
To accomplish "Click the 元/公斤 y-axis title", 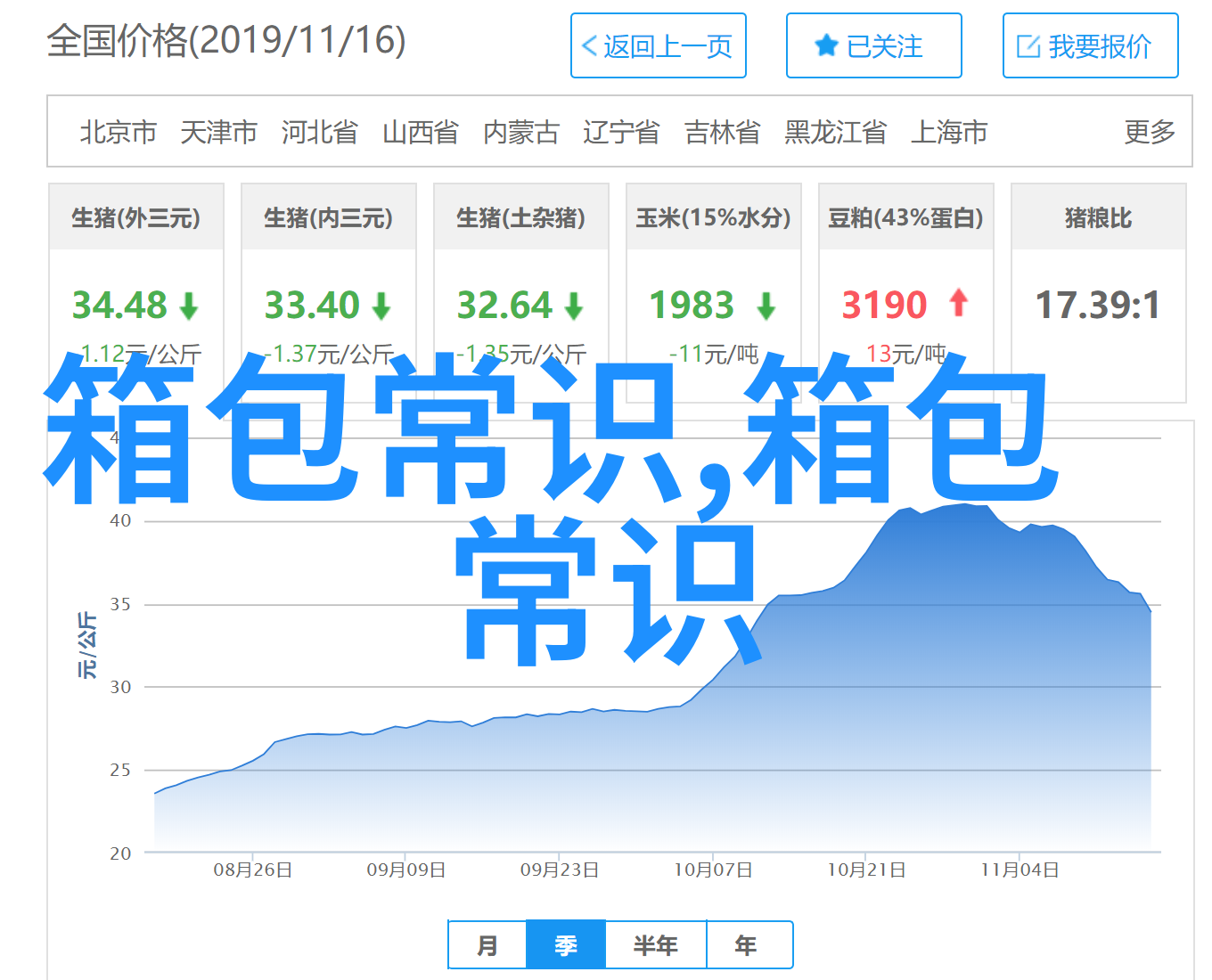I will coord(87,645).
